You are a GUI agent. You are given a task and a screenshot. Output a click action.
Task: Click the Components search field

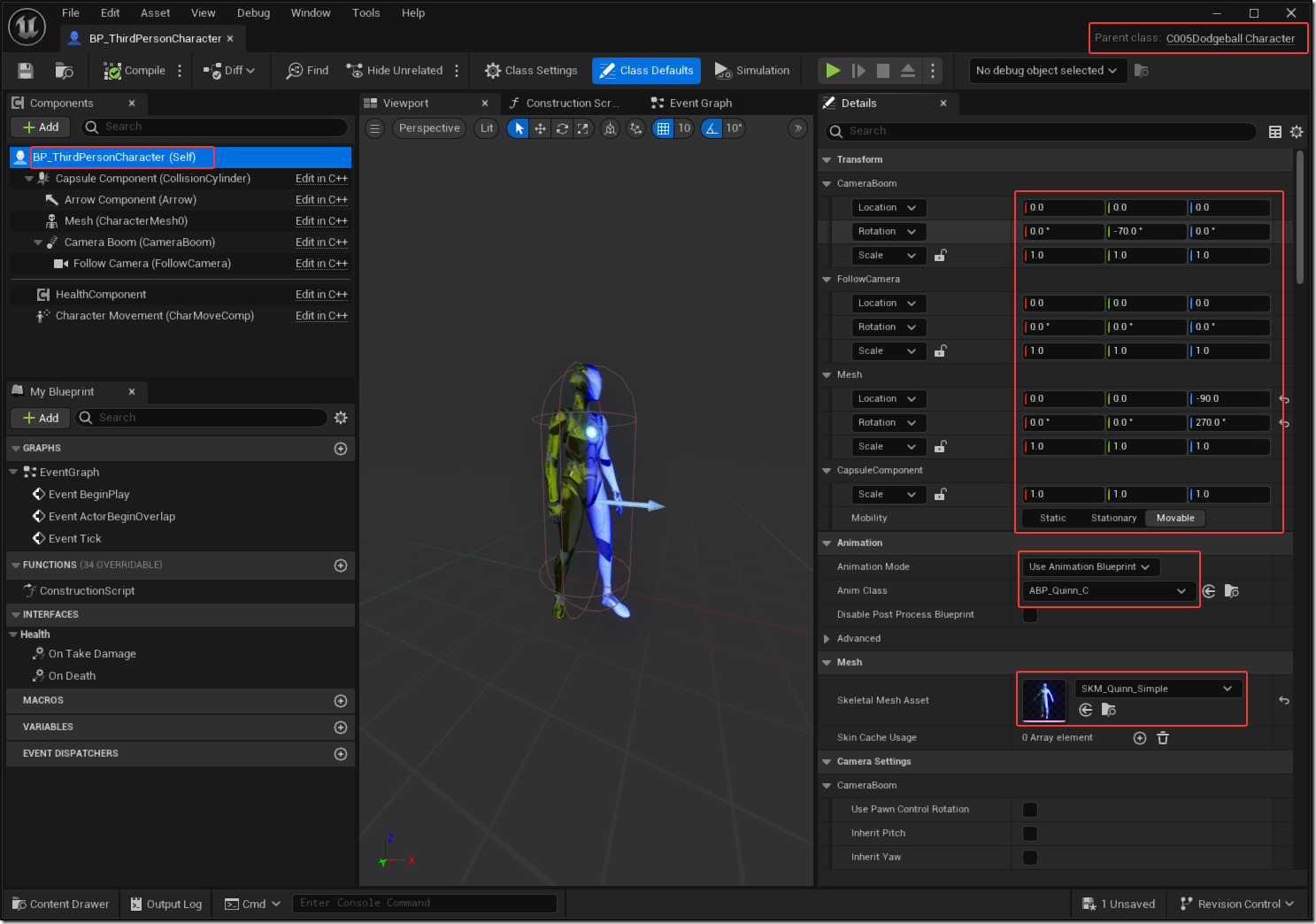pyautogui.click(x=215, y=127)
